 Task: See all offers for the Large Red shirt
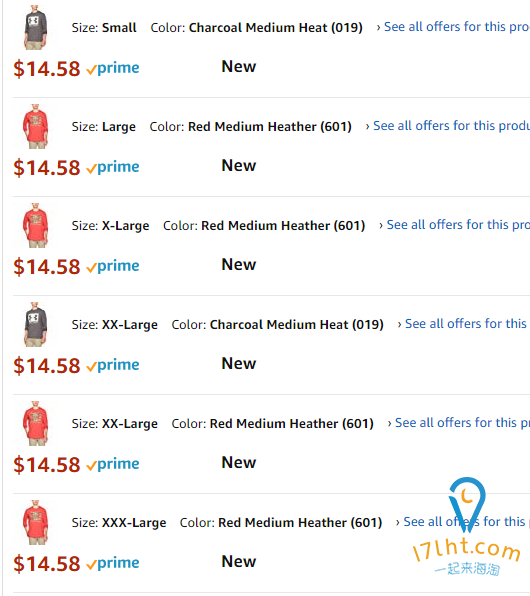(x=448, y=126)
